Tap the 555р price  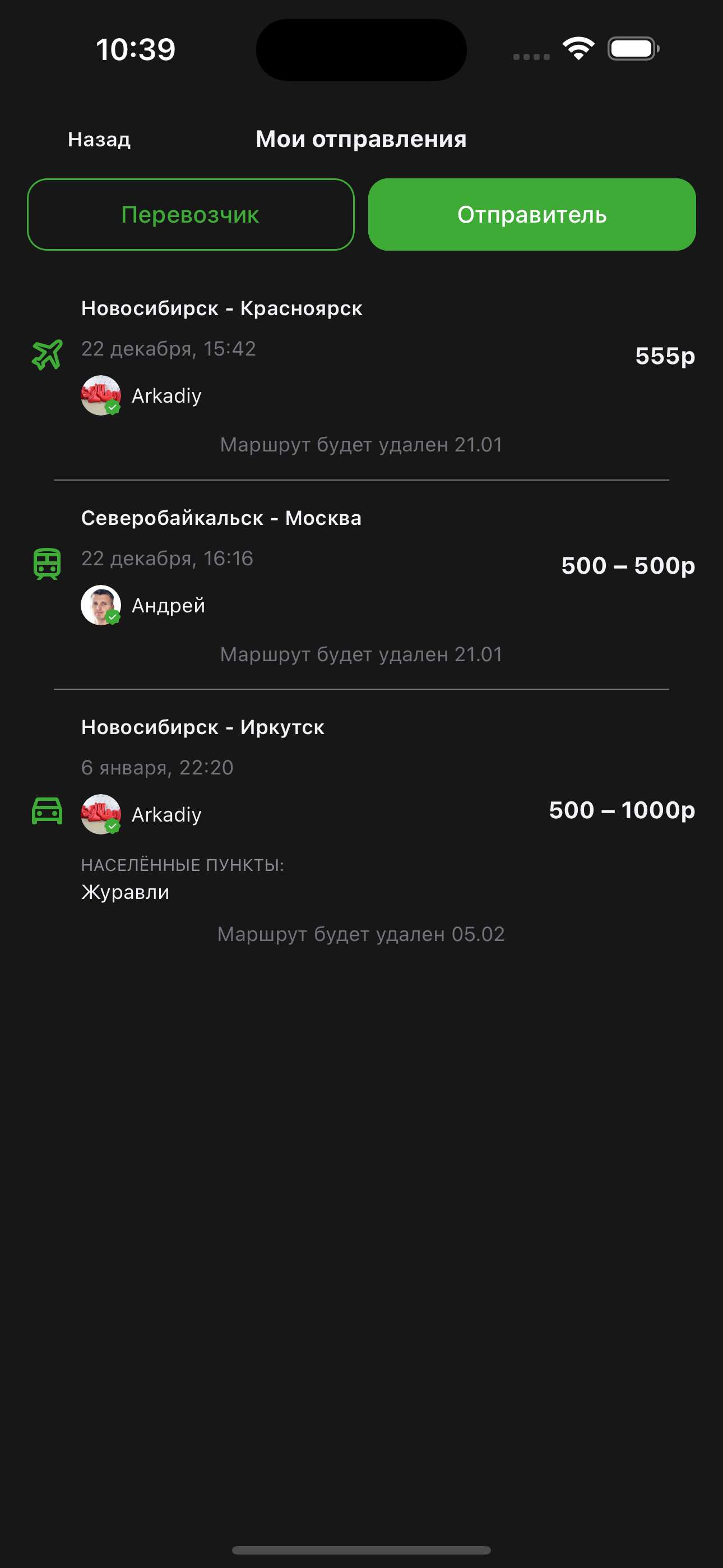coord(665,356)
